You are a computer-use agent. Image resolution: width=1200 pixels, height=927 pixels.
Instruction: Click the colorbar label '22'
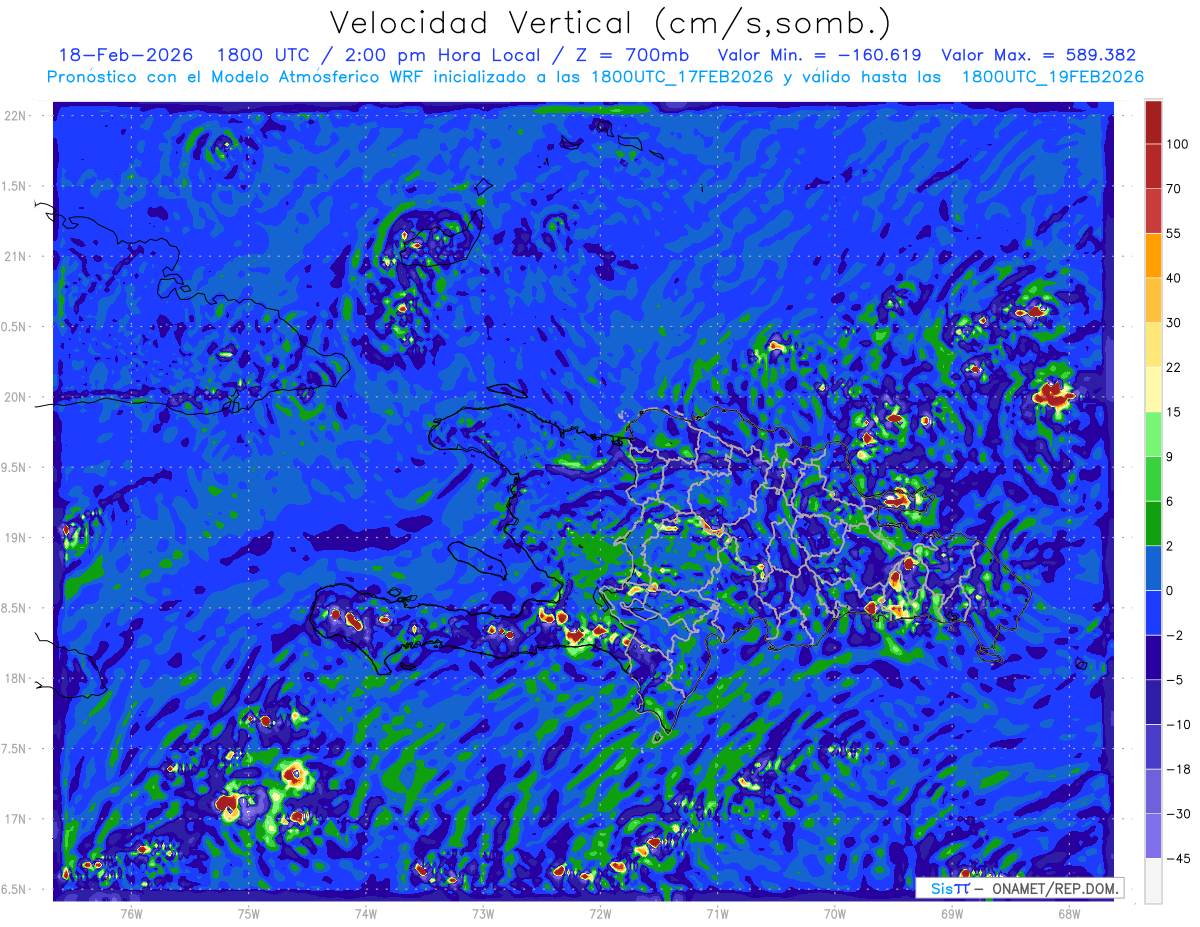pyautogui.click(x=1174, y=367)
